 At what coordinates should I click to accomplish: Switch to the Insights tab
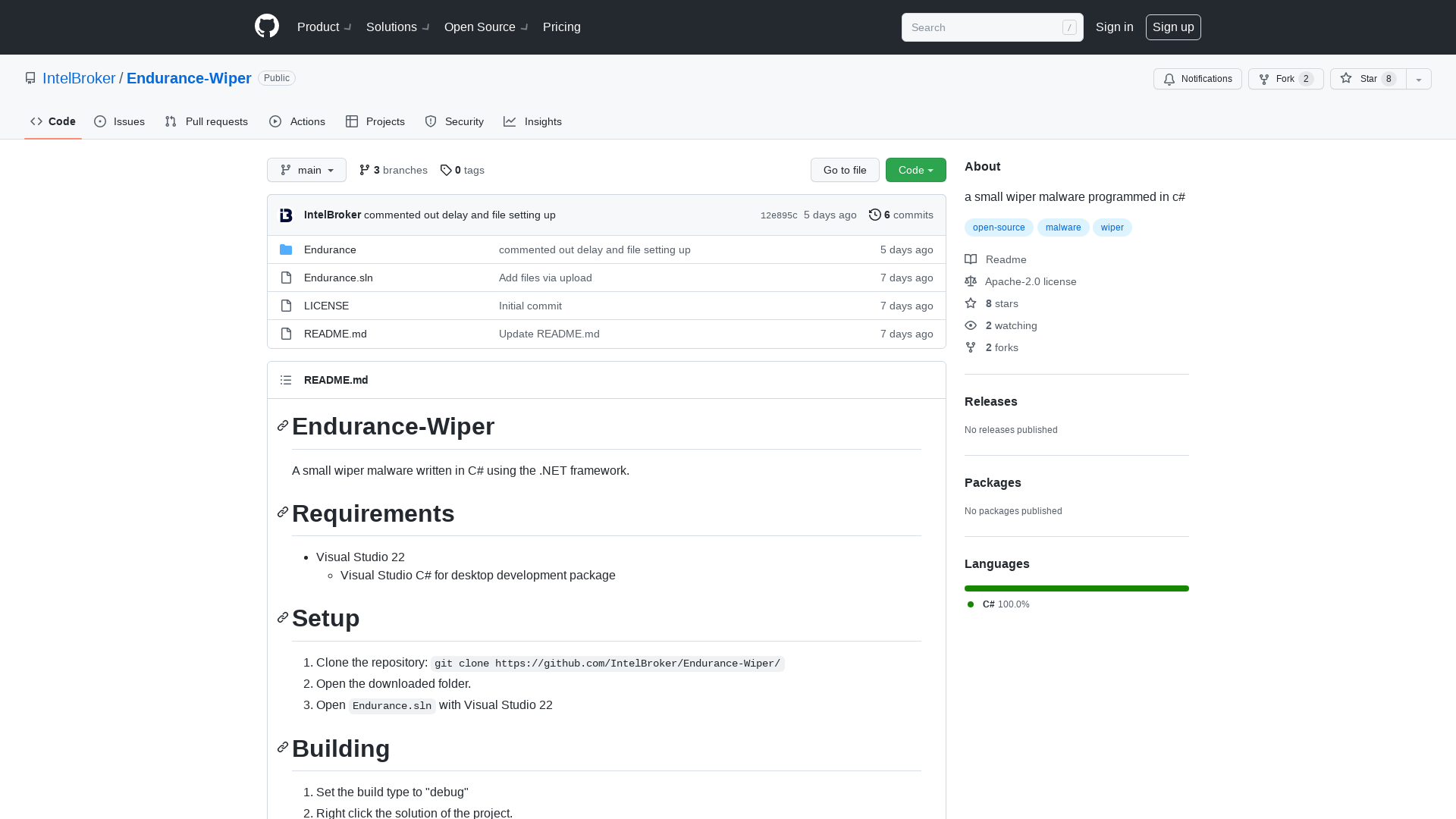click(533, 121)
